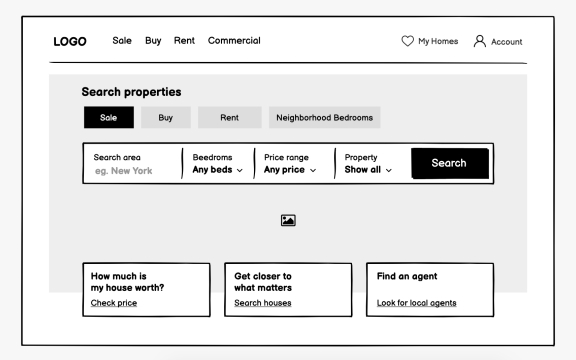The image size is (576, 360).
Task: Select the Rent search tab
Action: [230, 118]
